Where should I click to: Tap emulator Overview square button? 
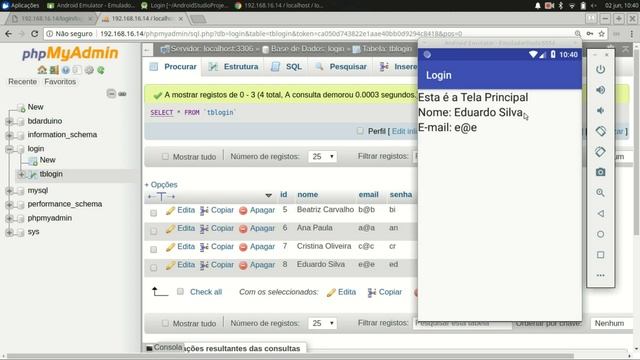[x=600, y=255]
